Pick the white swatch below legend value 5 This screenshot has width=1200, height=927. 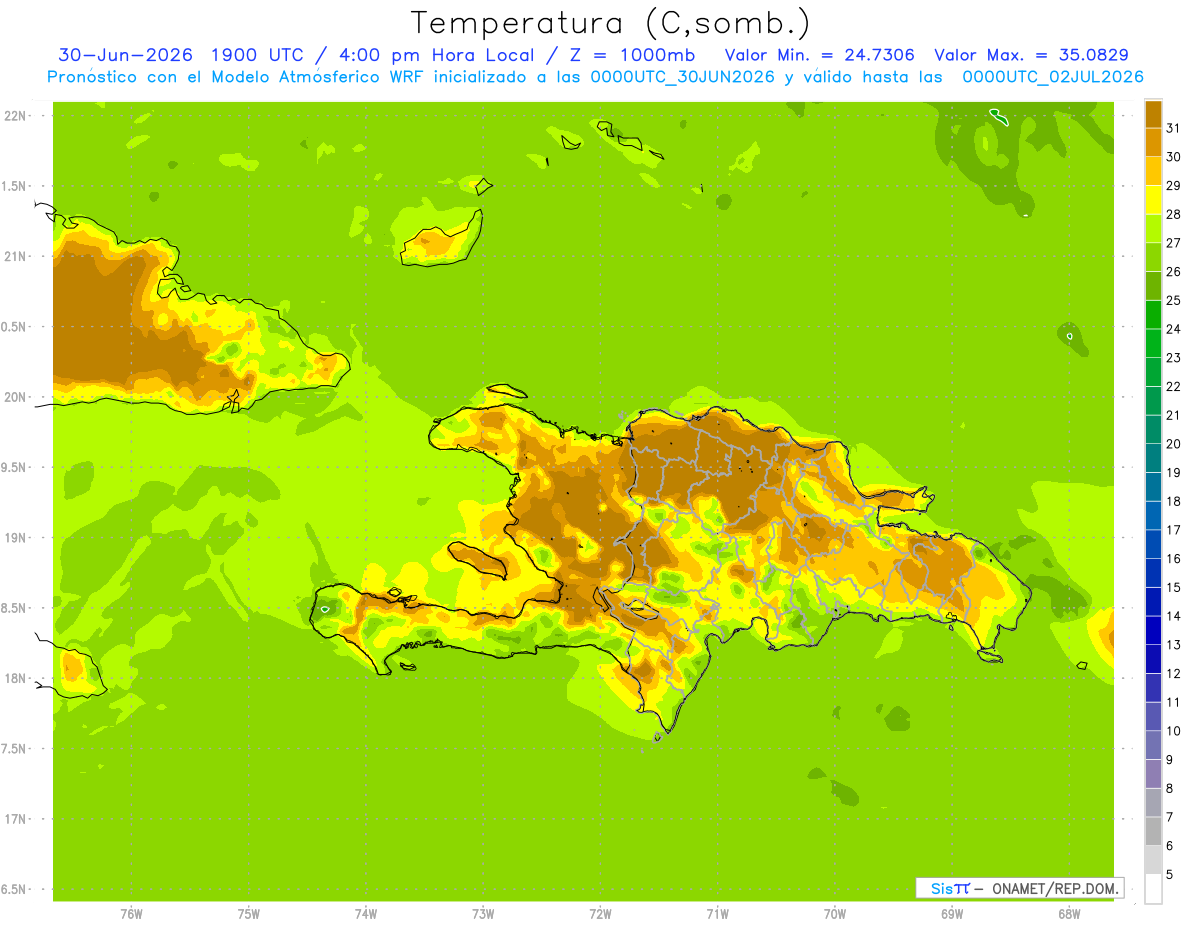pyautogui.click(x=1153, y=889)
